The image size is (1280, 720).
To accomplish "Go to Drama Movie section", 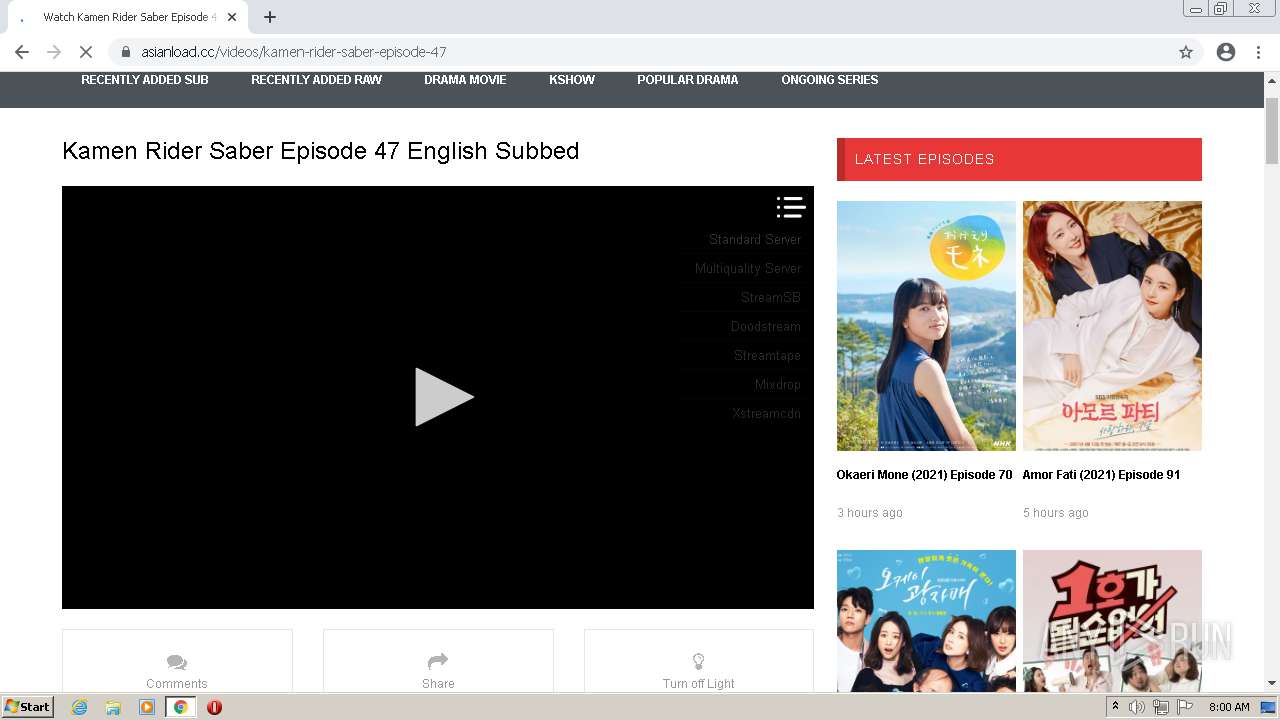I will coord(465,80).
